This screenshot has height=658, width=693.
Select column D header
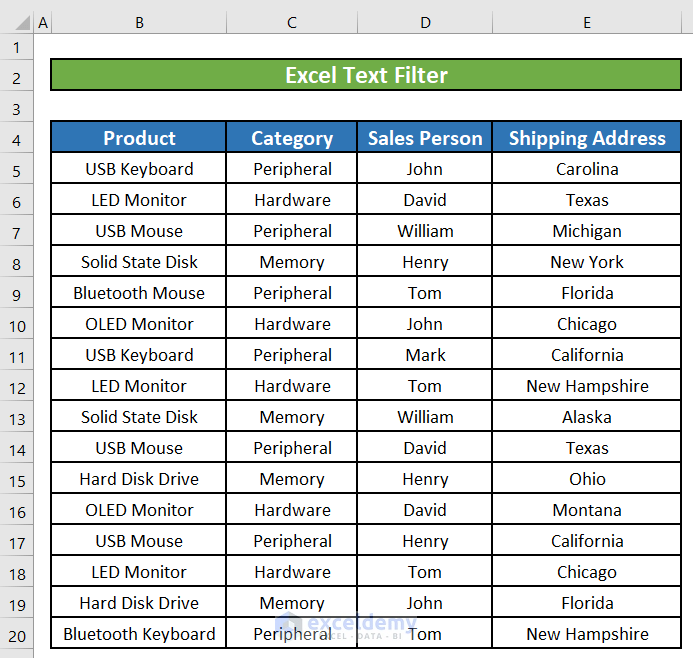click(x=425, y=22)
